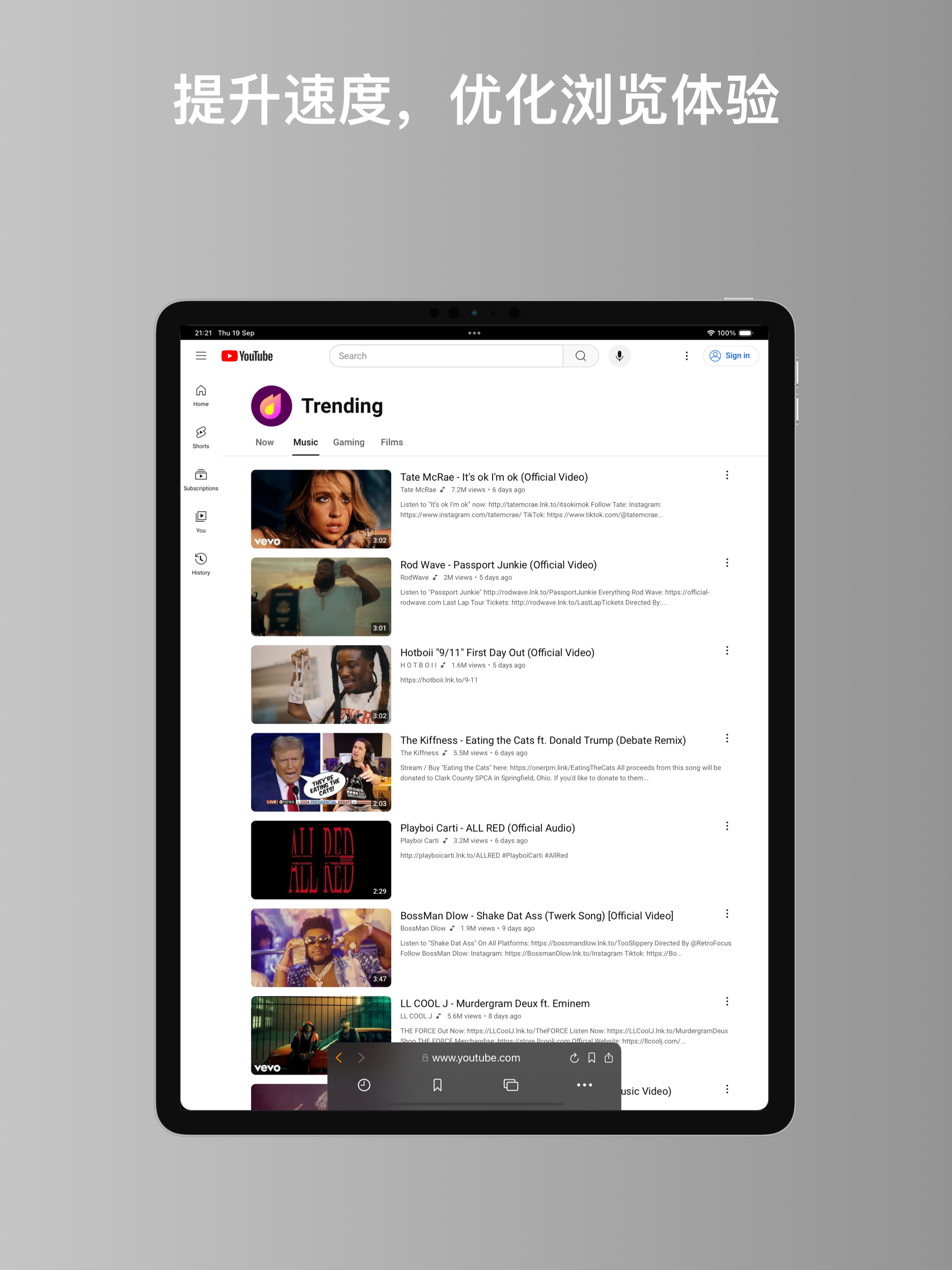Viewport: 952px width, 1270px height.
Task: Click the www.youtube.com address bar
Action: 471,1058
